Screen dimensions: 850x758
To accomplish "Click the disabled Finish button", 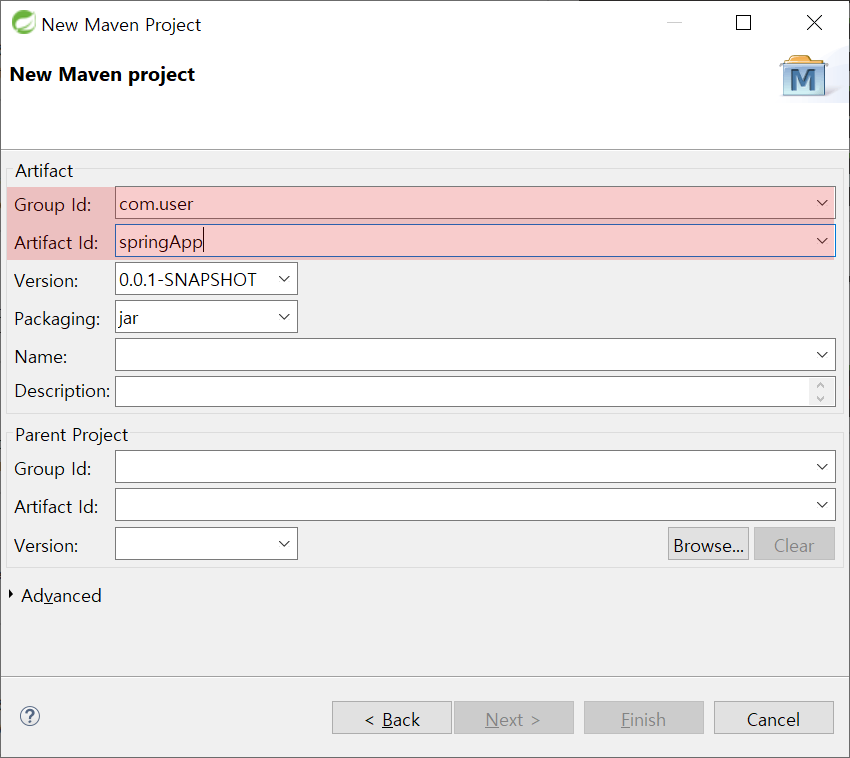I will pos(644,718).
